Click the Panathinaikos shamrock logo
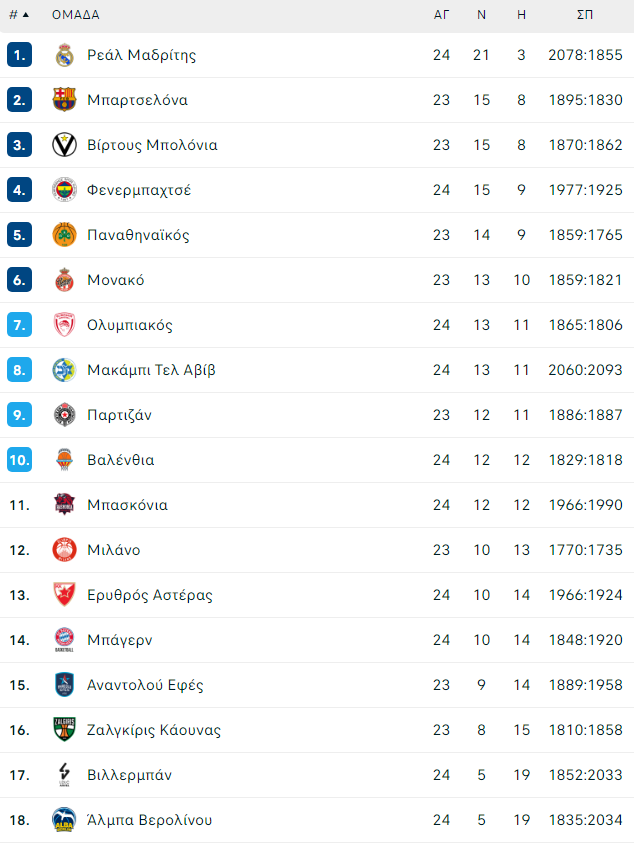Viewport: 634px width, 845px height. pos(64,235)
